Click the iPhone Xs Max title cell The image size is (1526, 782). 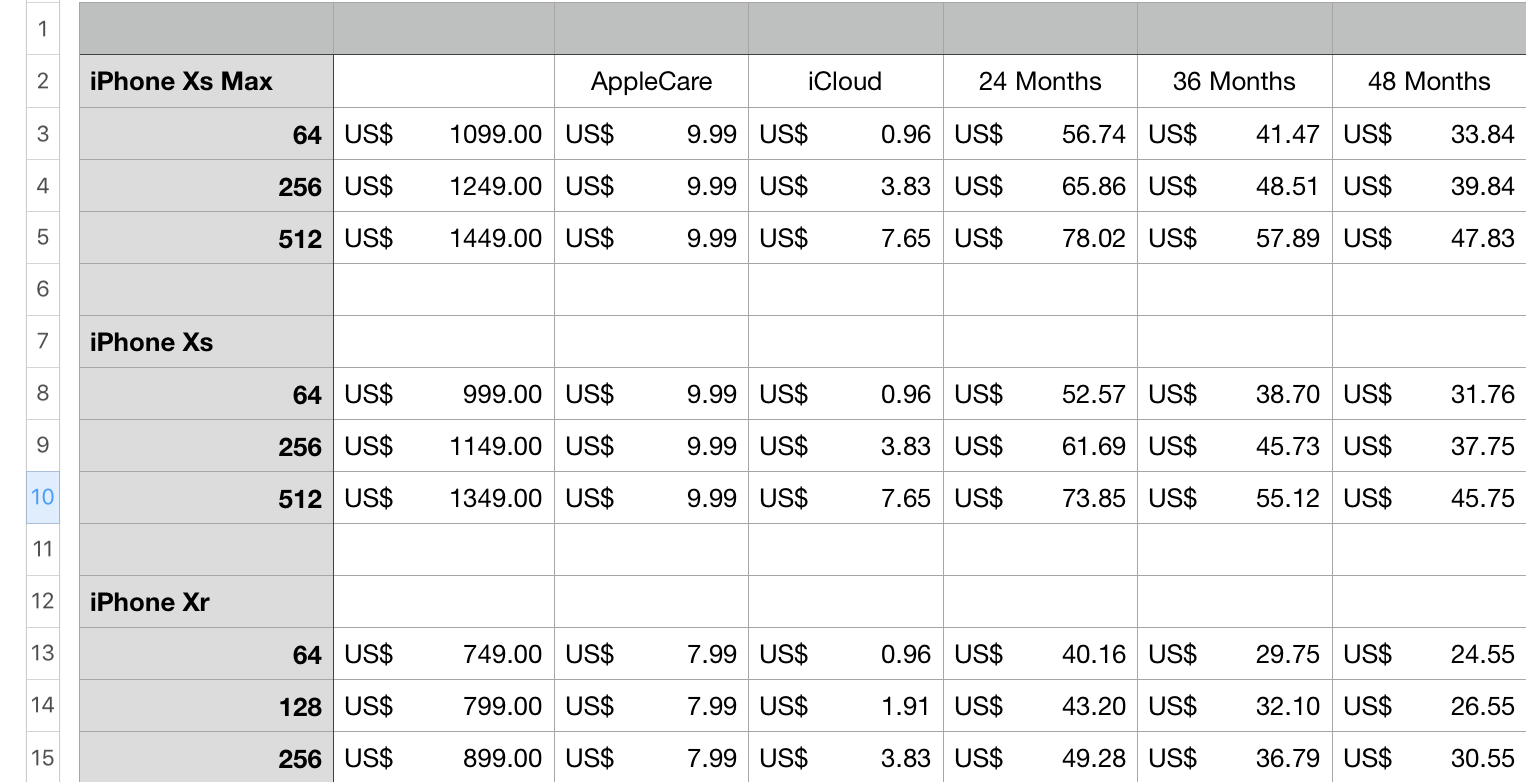click(205, 82)
